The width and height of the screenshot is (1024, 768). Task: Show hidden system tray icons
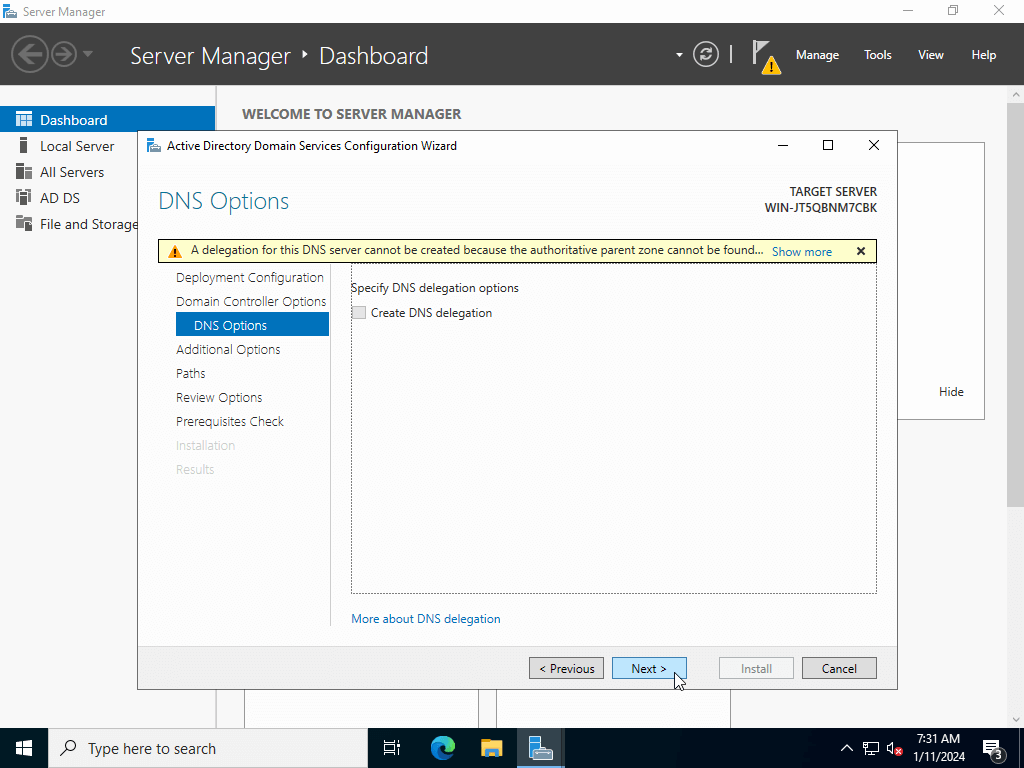pos(846,748)
